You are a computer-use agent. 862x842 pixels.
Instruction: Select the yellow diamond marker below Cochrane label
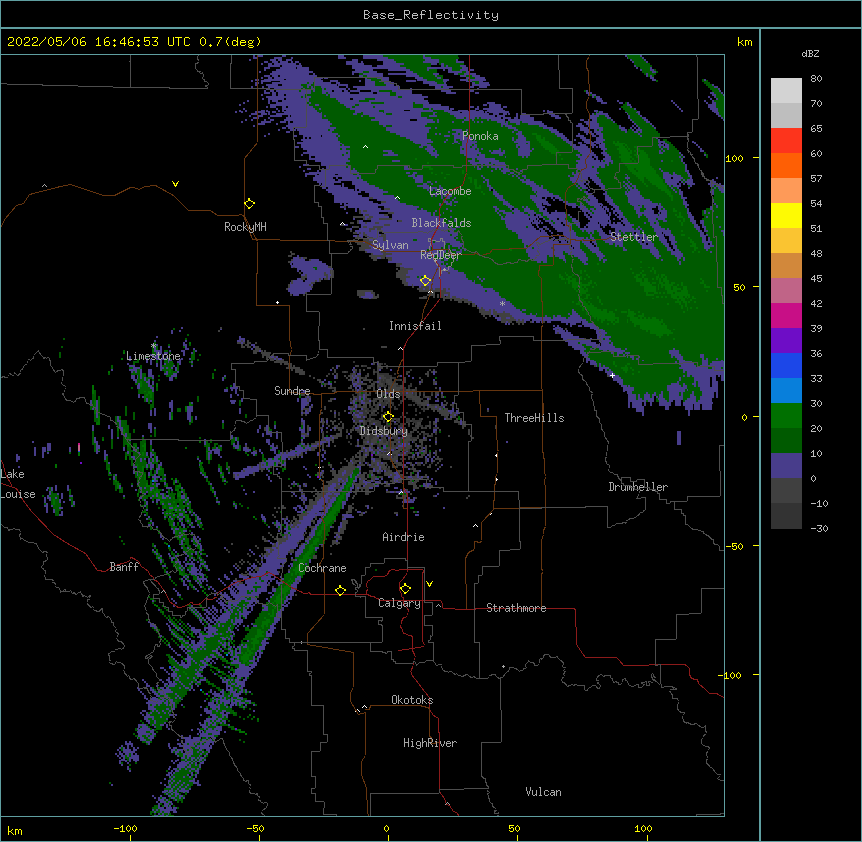[340, 590]
